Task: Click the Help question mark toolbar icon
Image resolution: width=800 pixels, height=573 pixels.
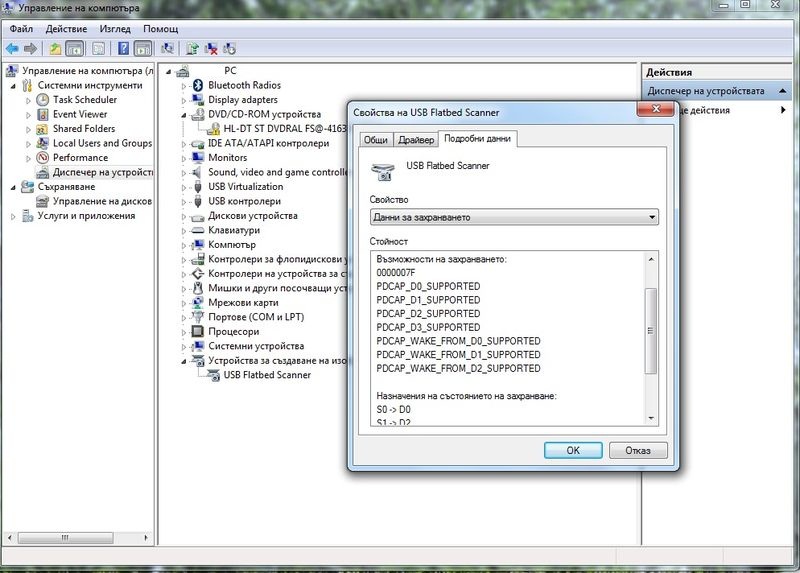Action: pyautogui.click(x=123, y=48)
